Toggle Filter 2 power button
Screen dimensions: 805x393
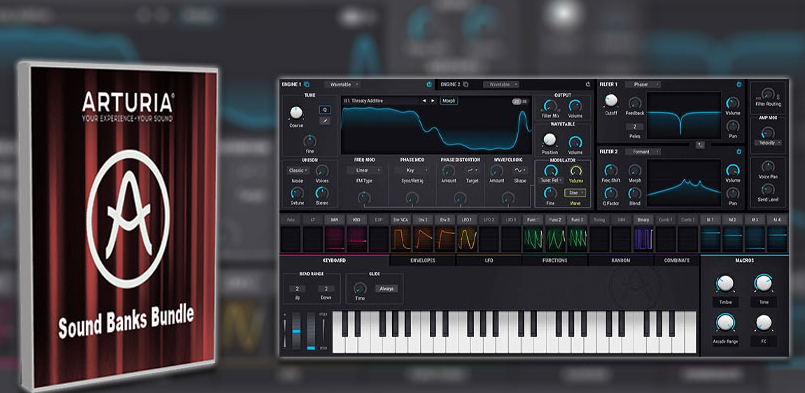coord(739,152)
